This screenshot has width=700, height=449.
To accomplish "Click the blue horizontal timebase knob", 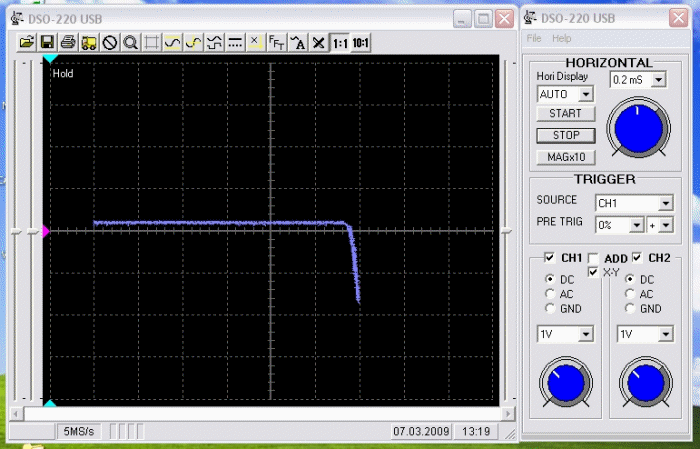I will (x=637, y=129).
